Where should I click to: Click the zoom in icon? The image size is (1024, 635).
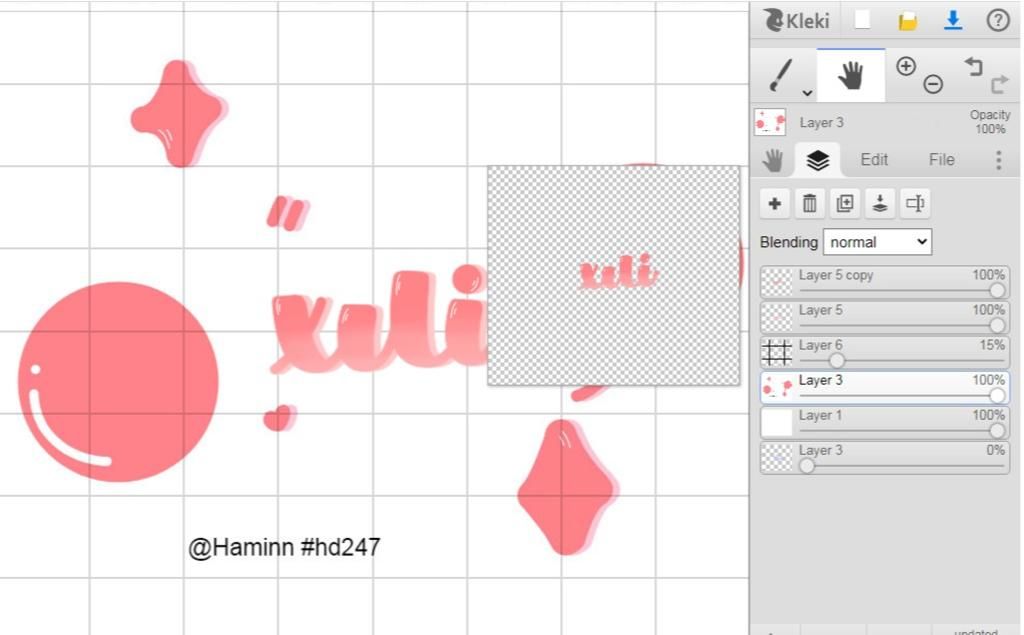pos(905,67)
